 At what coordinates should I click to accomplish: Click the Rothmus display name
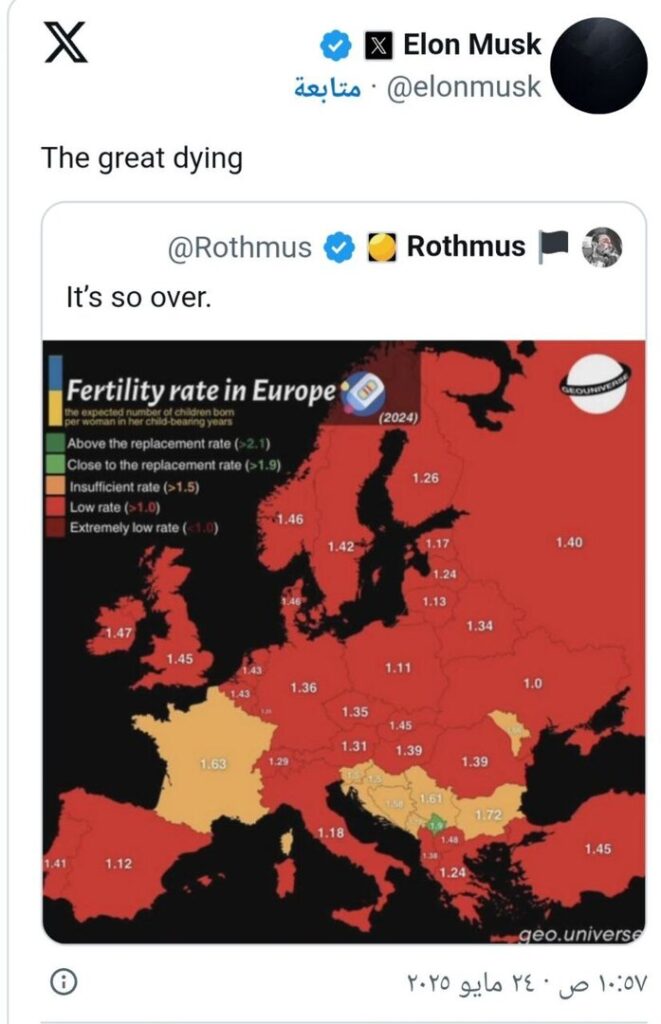pyautogui.click(x=466, y=246)
